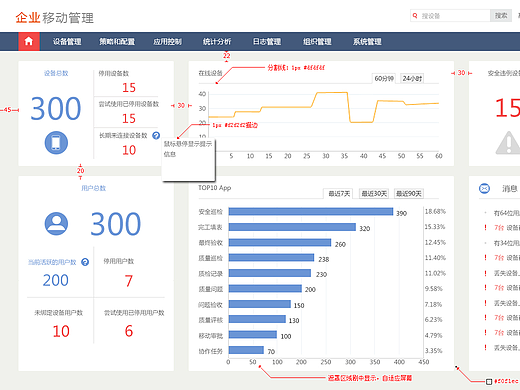Click the bar with value 260
Image resolution: width=520 pixels, height=390 pixels.
[x=280, y=242]
